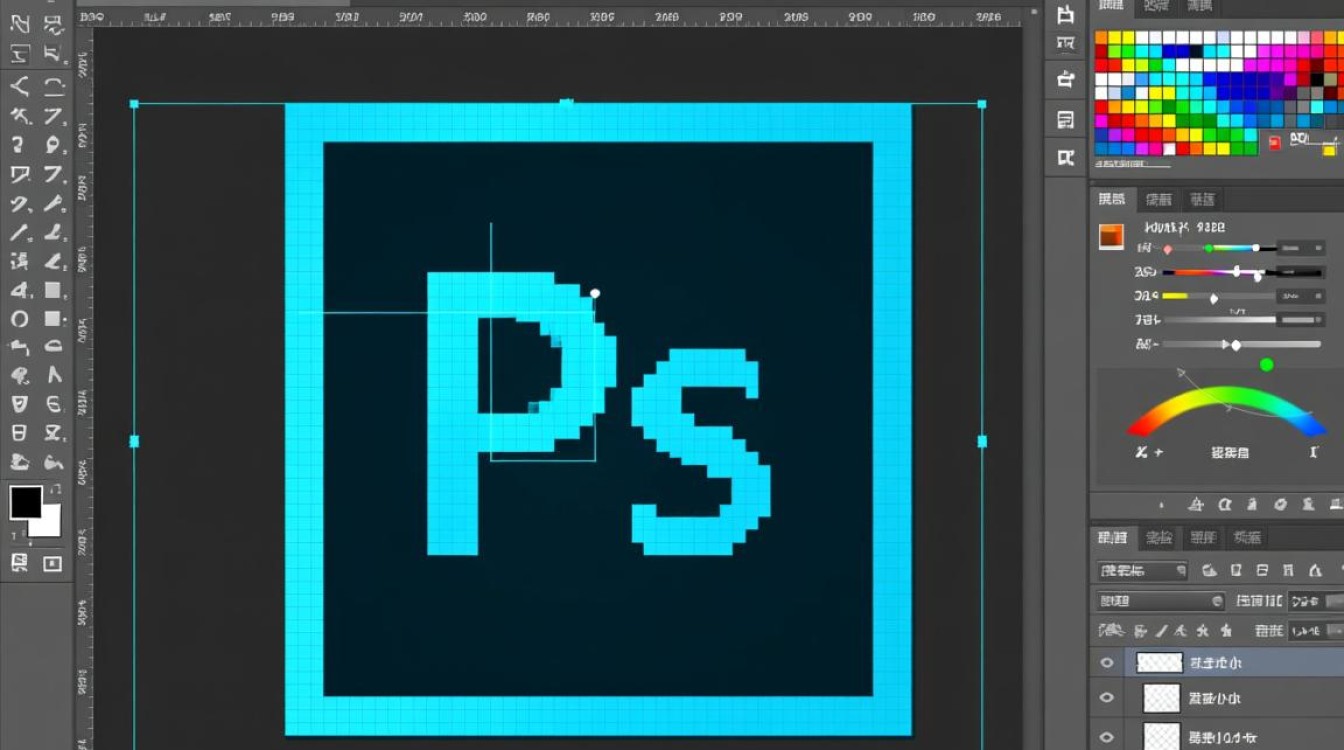Click the second icon in the collapsed panel strip
The image size is (1344, 750).
[1066, 43]
